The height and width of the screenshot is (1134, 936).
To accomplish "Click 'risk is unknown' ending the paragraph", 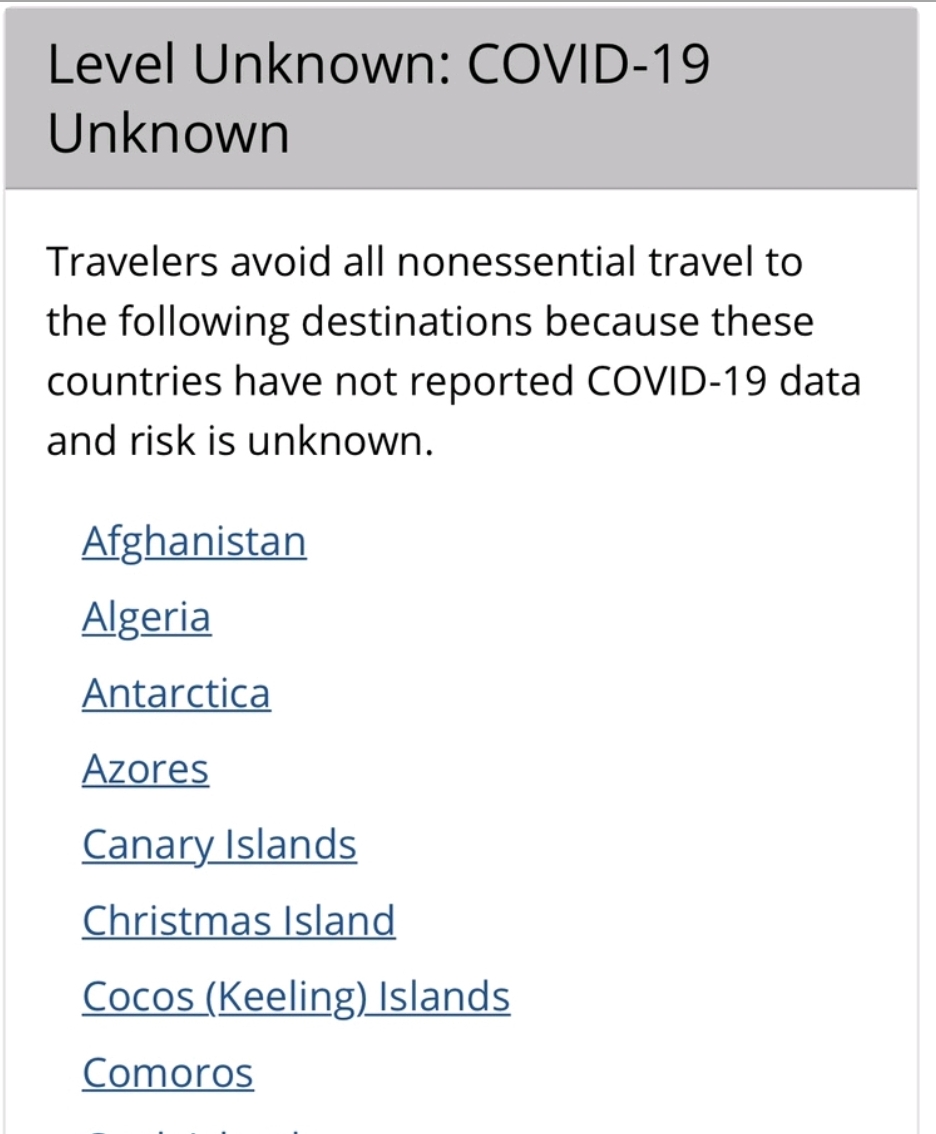I will (x=281, y=441).
